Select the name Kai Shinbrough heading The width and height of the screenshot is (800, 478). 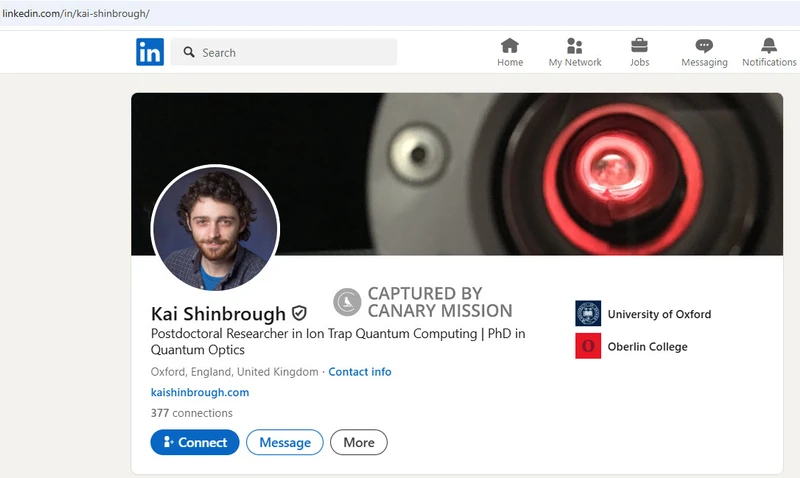tap(218, 314)
